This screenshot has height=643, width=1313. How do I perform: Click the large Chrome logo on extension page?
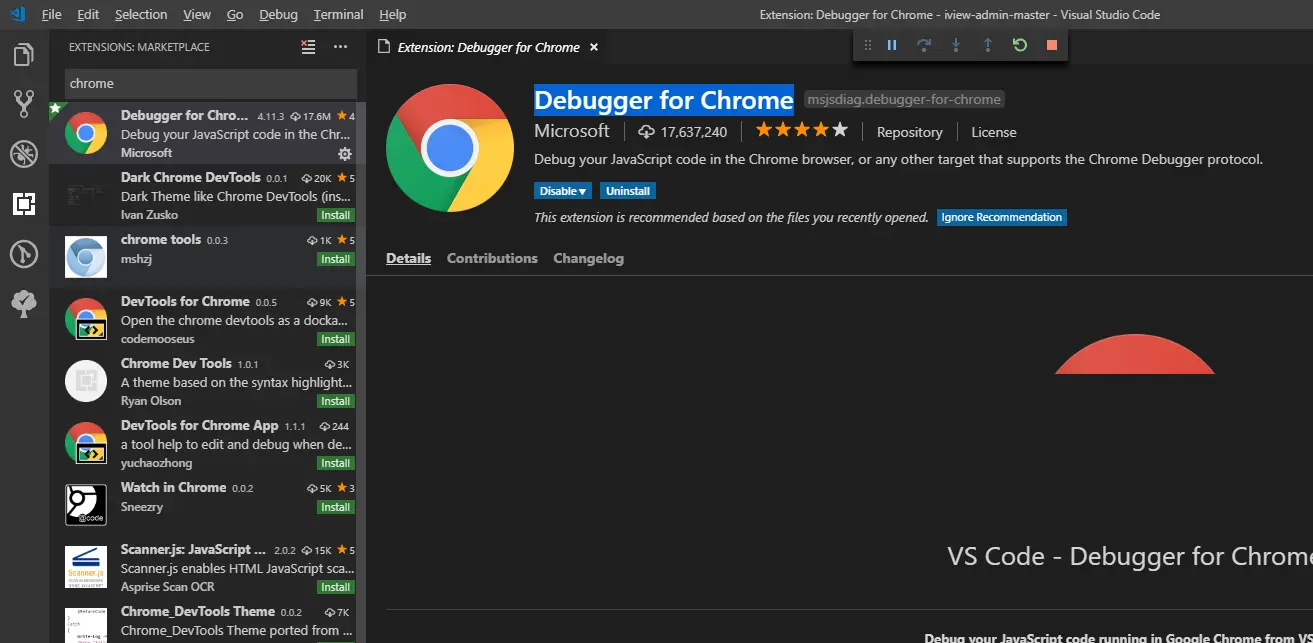(x=451, y=149)
